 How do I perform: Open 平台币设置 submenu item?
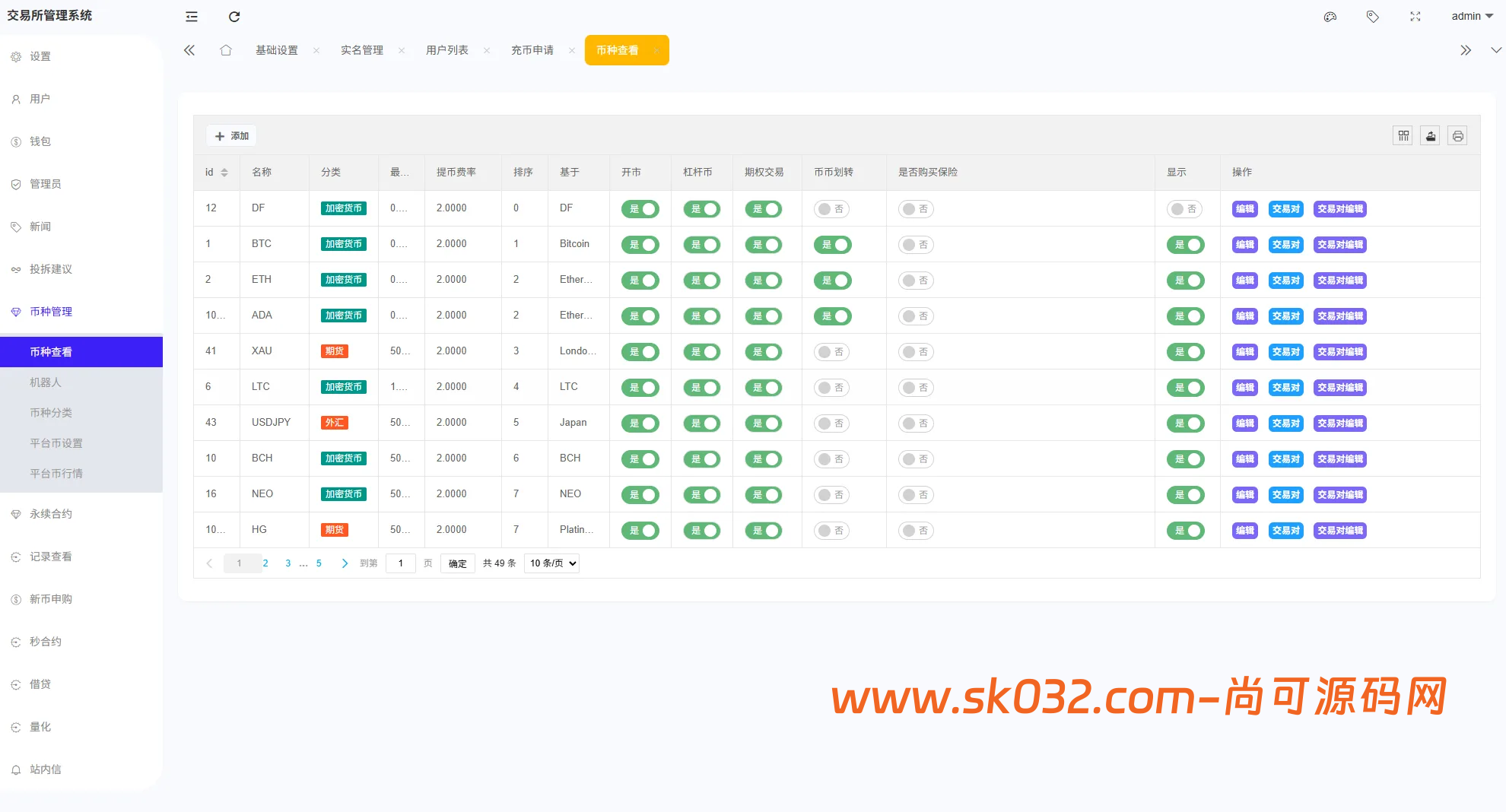click(81, 443)
